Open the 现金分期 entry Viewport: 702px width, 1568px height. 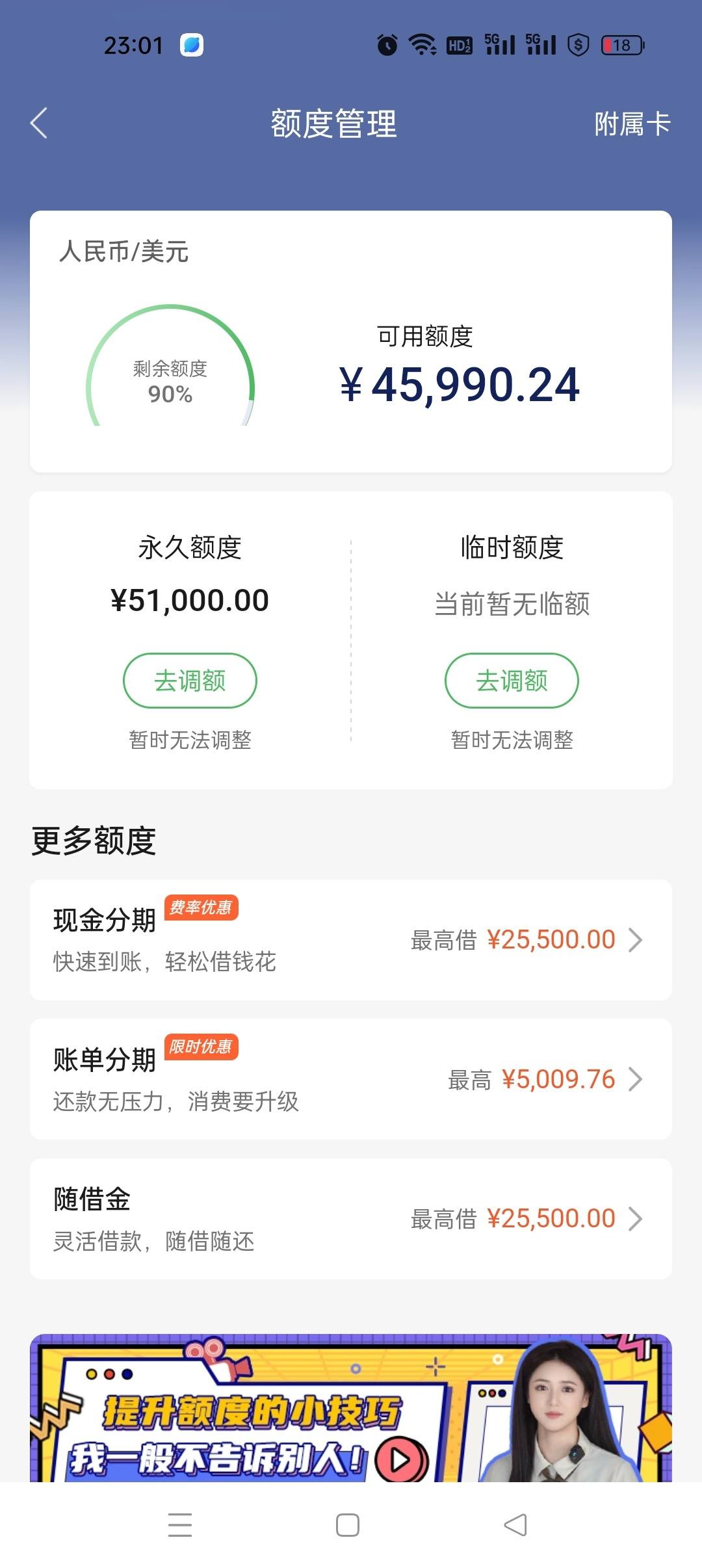[x=351, y=940]
